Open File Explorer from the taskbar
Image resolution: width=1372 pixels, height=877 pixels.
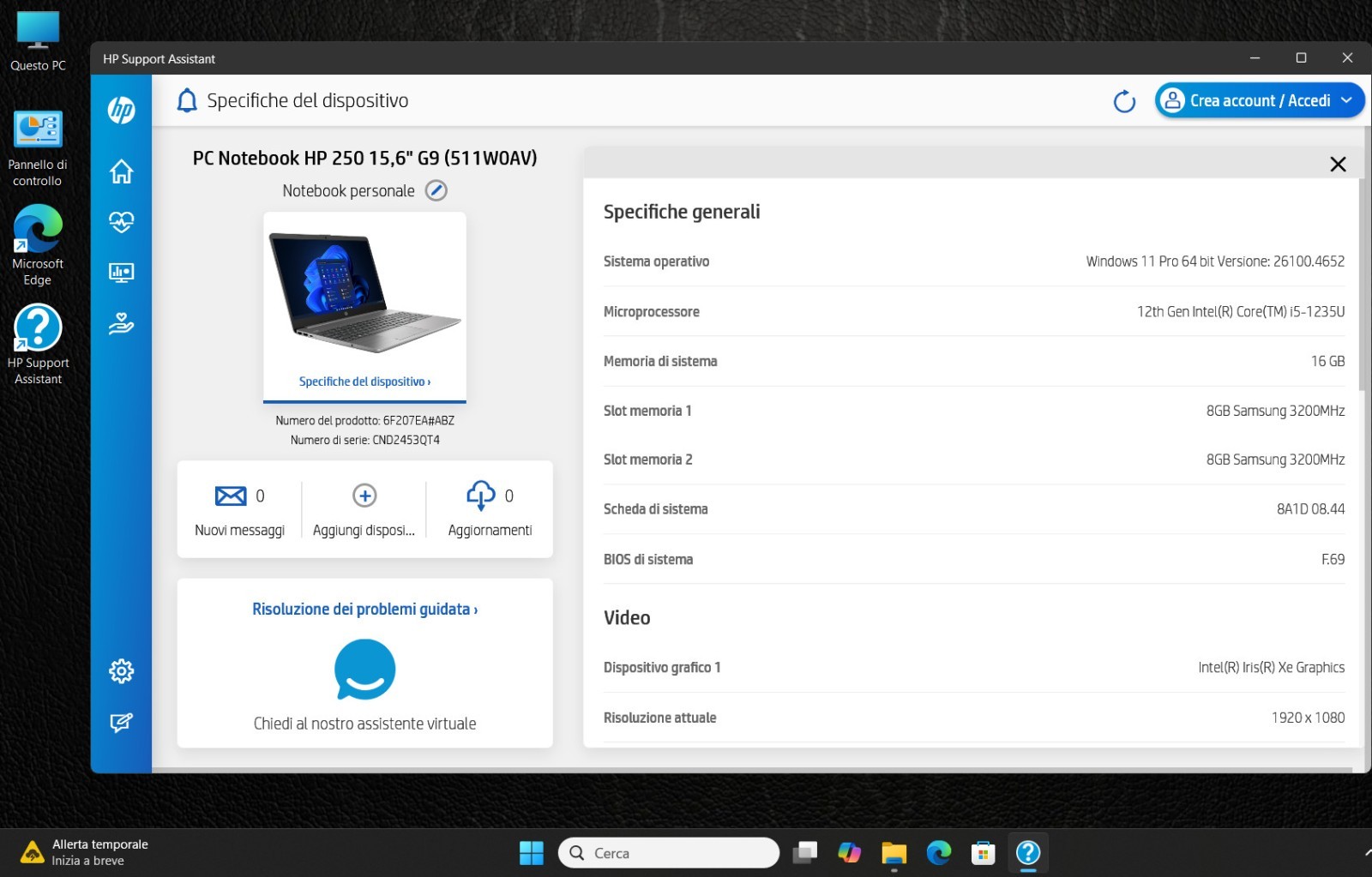pyautogui.click(x=894, y=853)
